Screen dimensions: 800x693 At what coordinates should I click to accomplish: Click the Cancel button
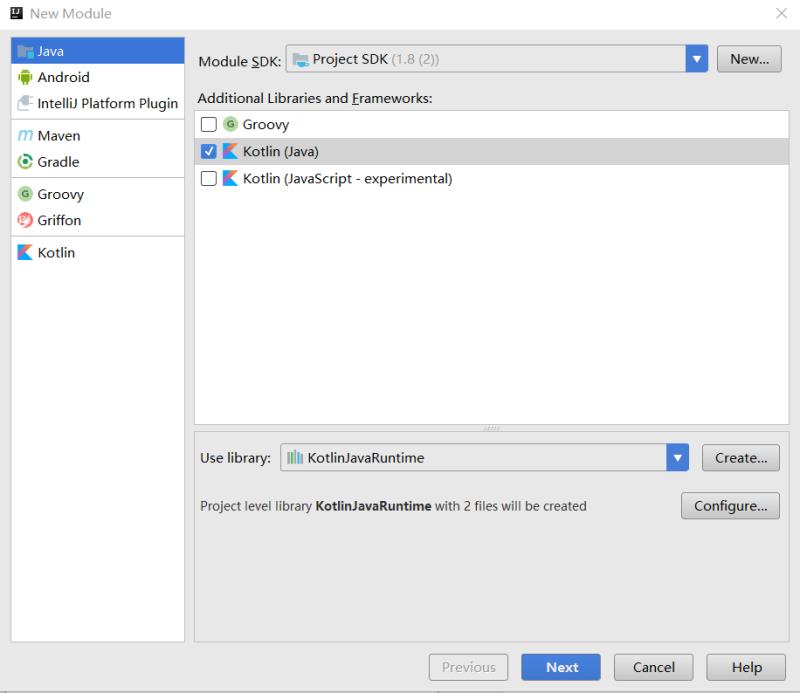pos(654,667)
